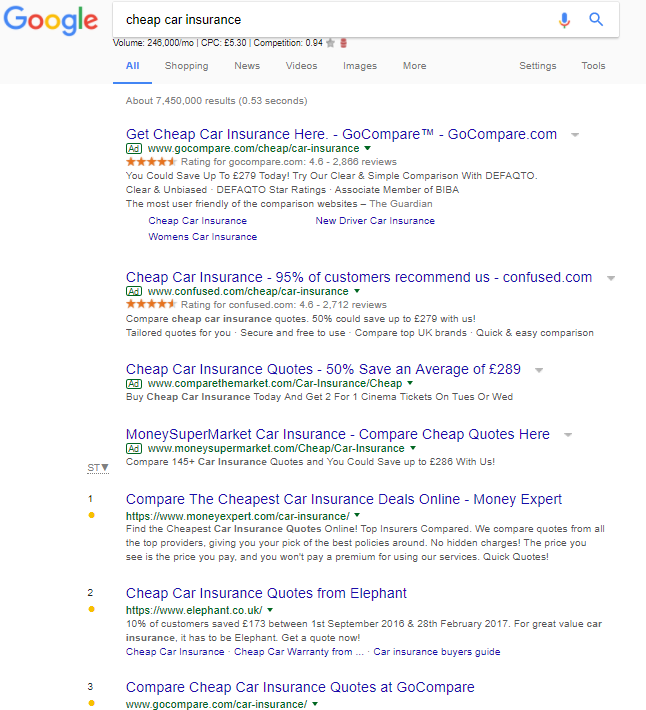646x710 pixels.
Task: Open green arrow after comparethemarket.com URL
Action: pyautogui.click(x=410, y=383)
